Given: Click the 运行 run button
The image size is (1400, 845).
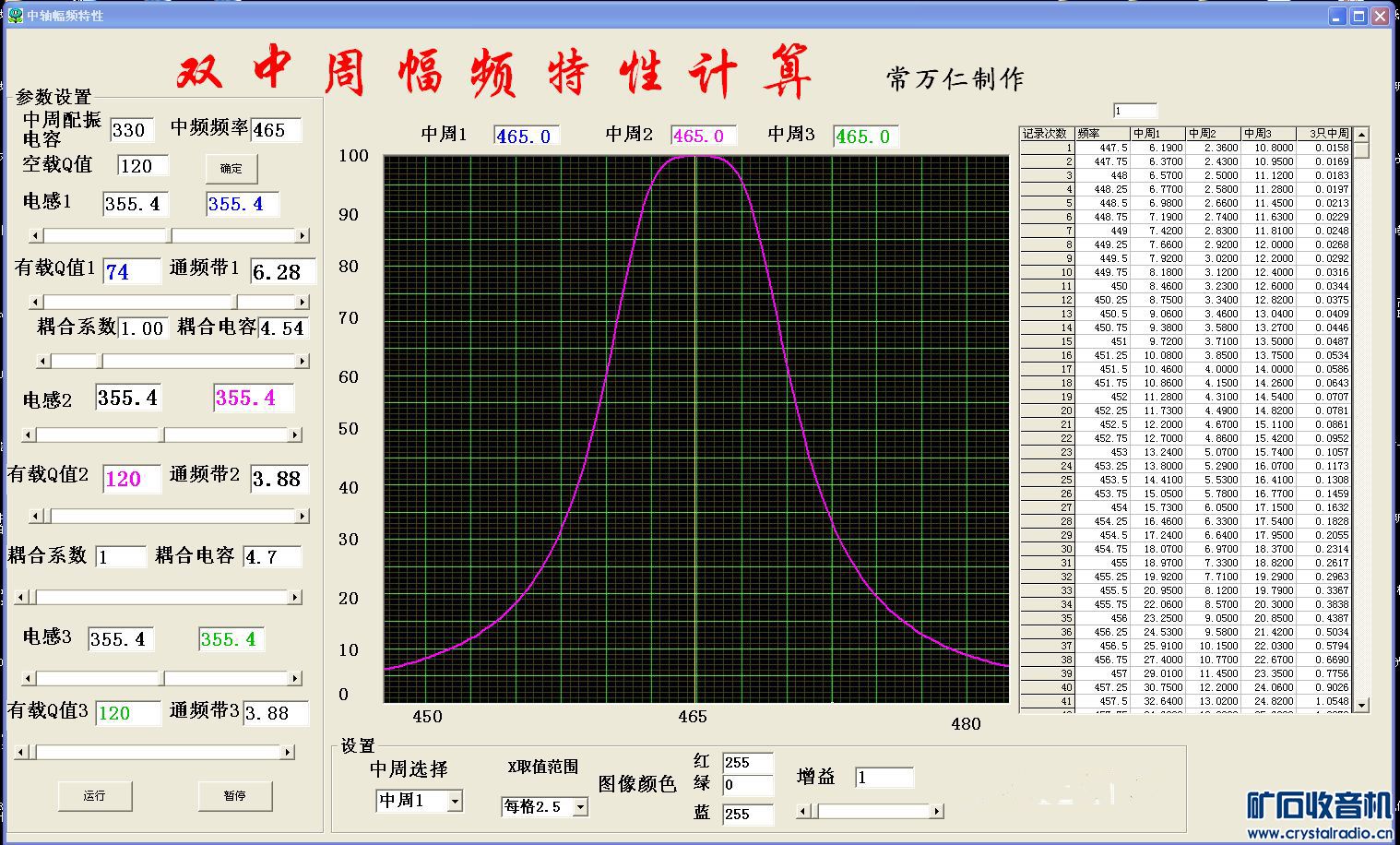Looking at the screenshot, I should tap(94, 796).
